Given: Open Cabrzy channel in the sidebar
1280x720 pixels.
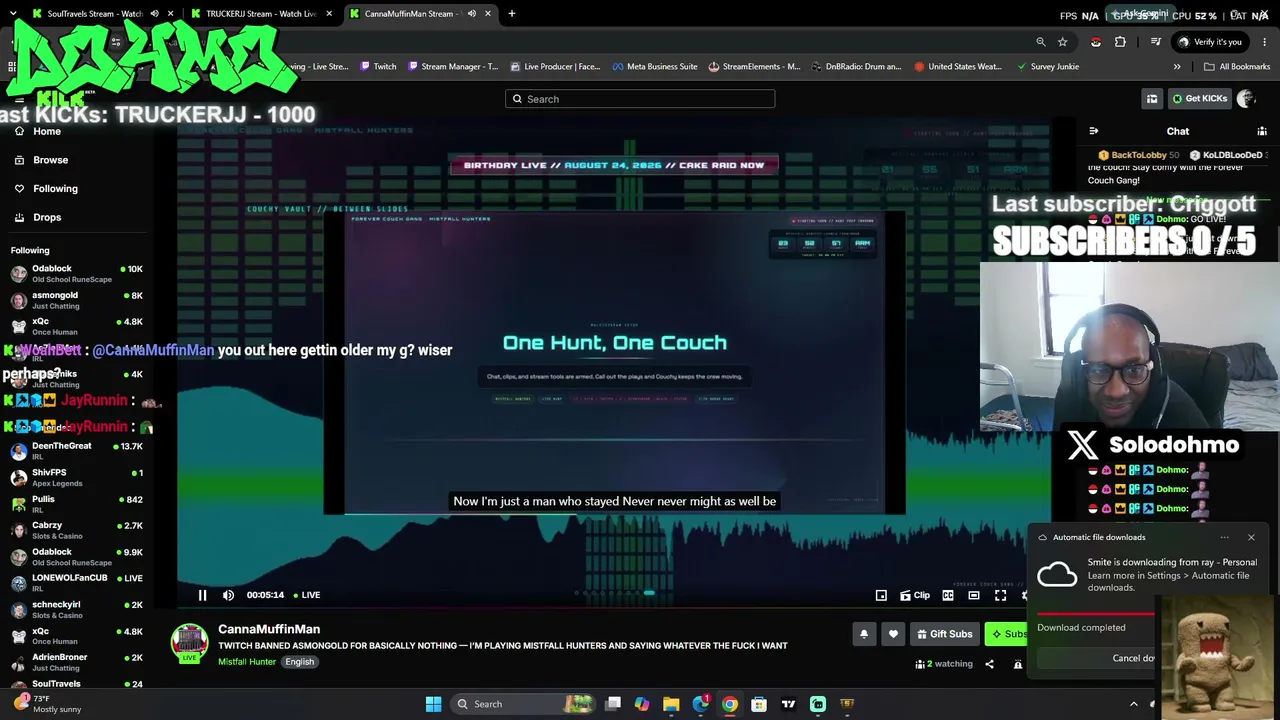Looking at the screenshot, I should [x=75, y=530].
